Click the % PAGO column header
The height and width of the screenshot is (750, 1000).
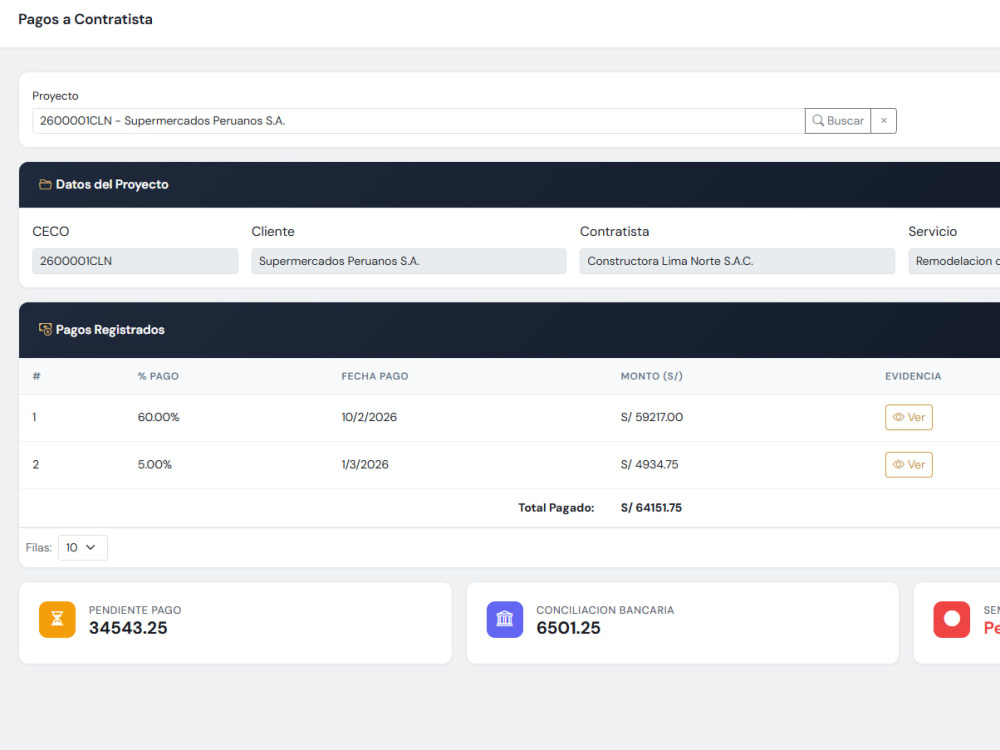click(158, 376)
